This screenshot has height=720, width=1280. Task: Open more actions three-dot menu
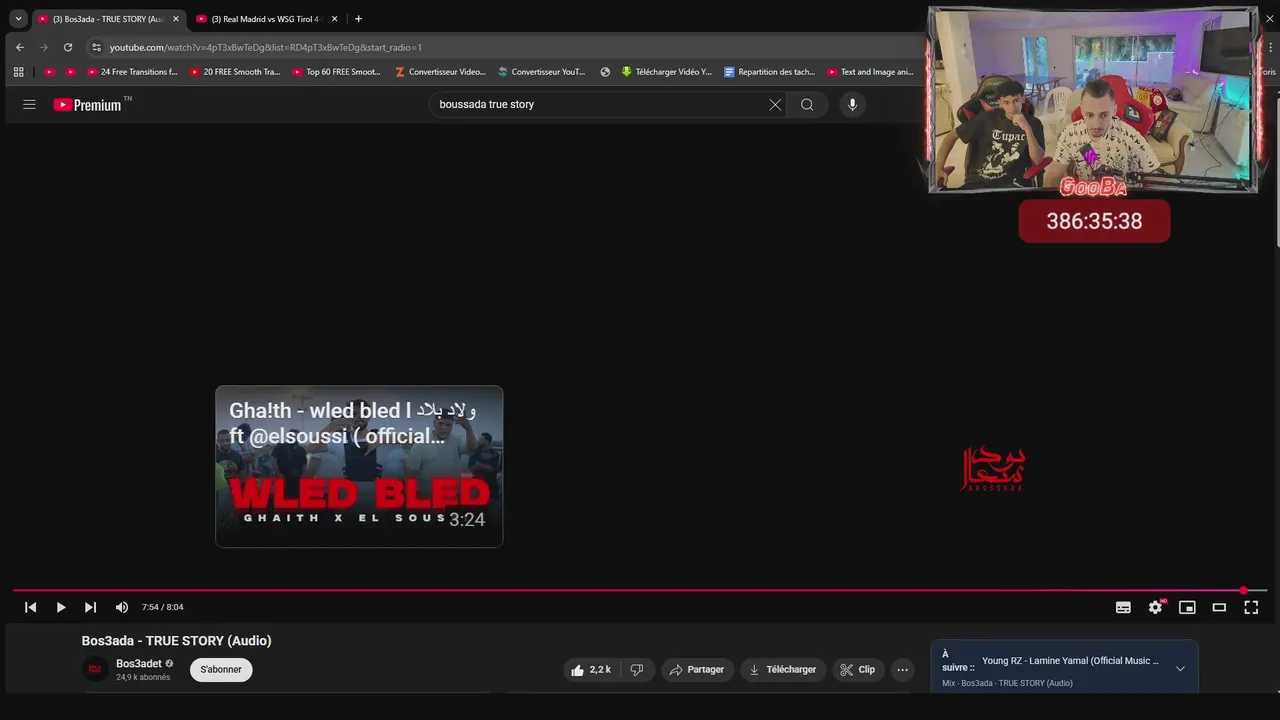pyautogui.click(x=902, y=670)
